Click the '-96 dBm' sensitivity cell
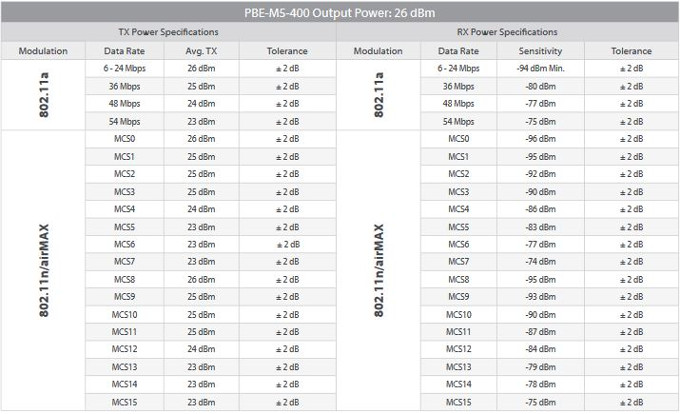 (x=540, y=139)
